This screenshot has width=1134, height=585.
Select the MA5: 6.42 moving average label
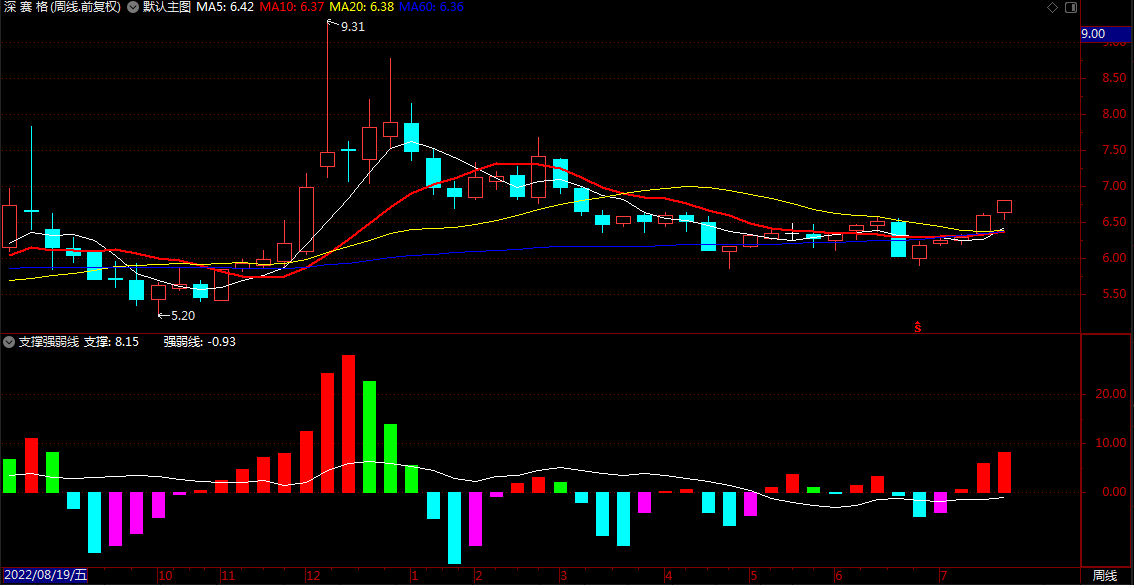click(x=225, y=7)
